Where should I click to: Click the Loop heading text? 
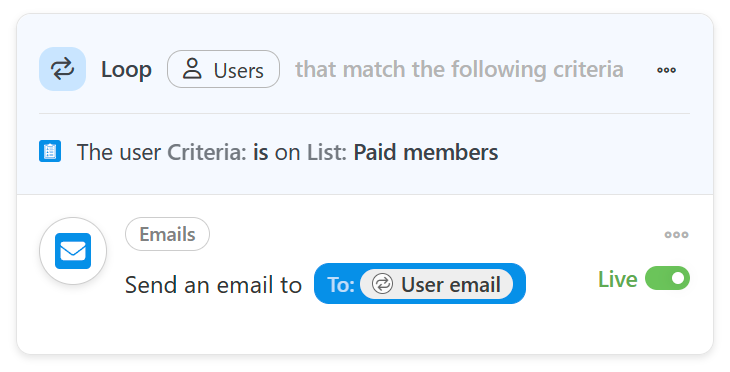[126, 70]
